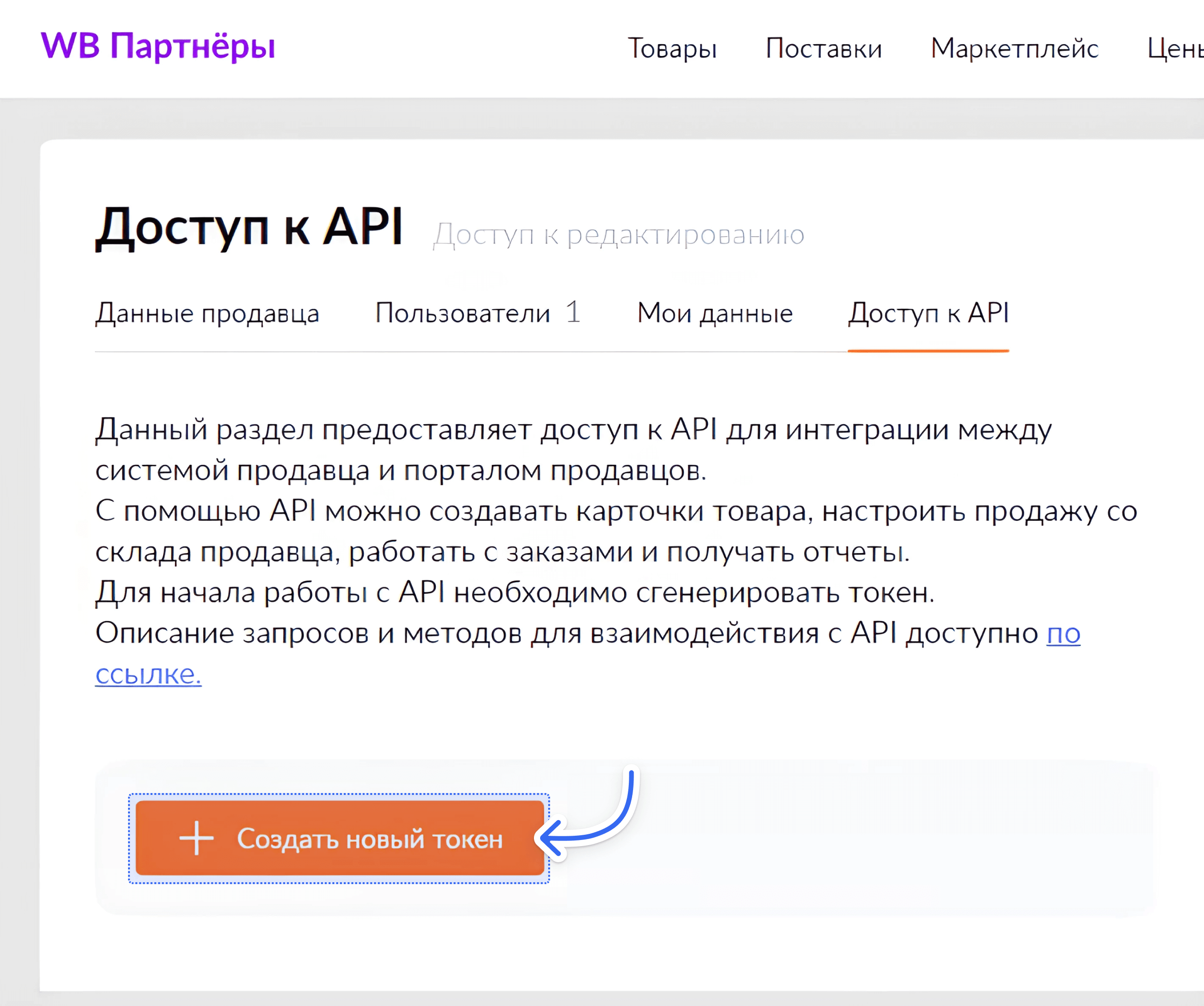This screenshot has height=1006, width=1204.
Task: Click the plus icon on the token button
Action: click(x=196, y=839)
